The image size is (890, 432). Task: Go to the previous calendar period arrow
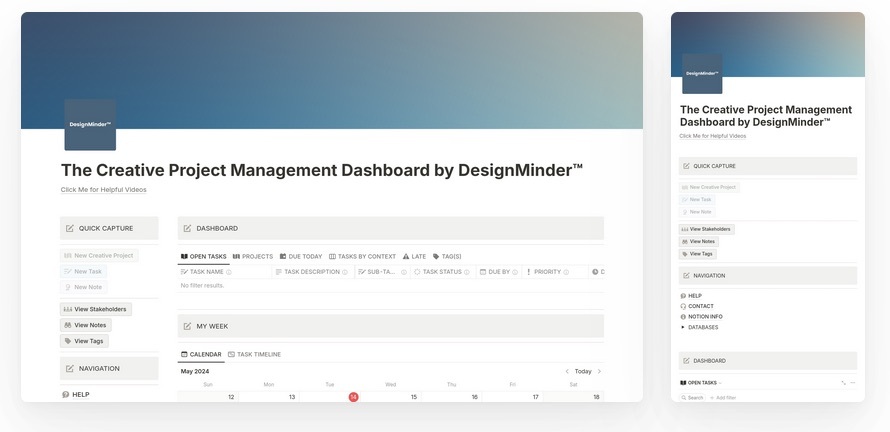[x=566, y=371]
